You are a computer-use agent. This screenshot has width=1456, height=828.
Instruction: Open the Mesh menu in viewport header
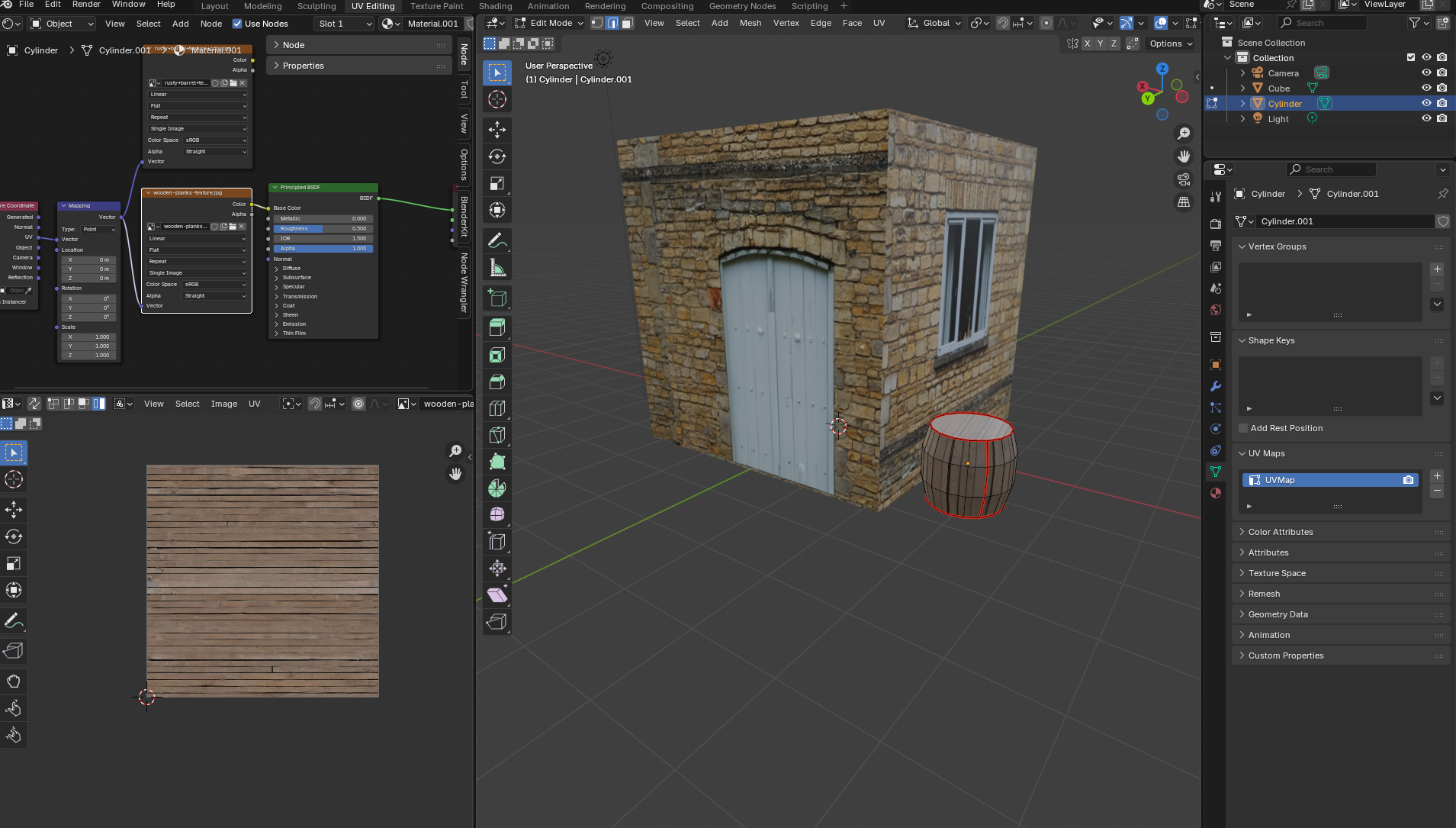pyautogui.click(x=750, y=23)
